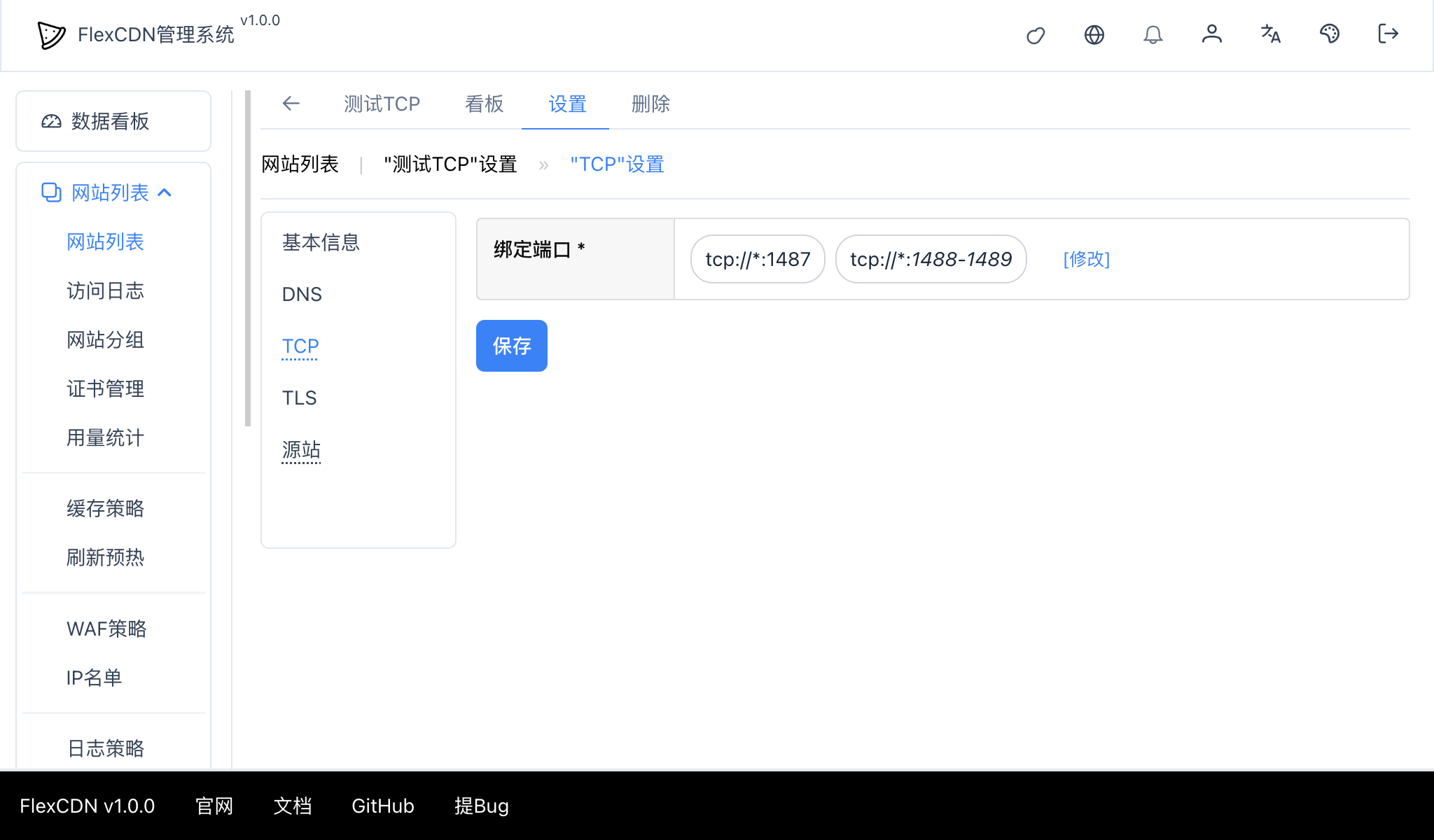Open the language switcher icon
The image size is (1434, 840).
click(x=1270, y=34)
